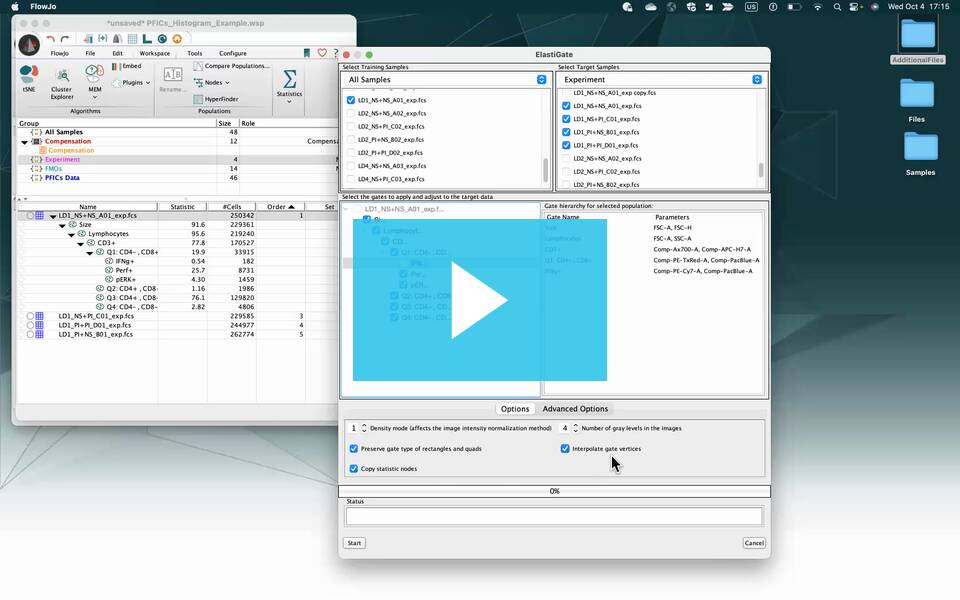
Task: Click the FlowJo logo button
Action: click(x=29, y=44)
